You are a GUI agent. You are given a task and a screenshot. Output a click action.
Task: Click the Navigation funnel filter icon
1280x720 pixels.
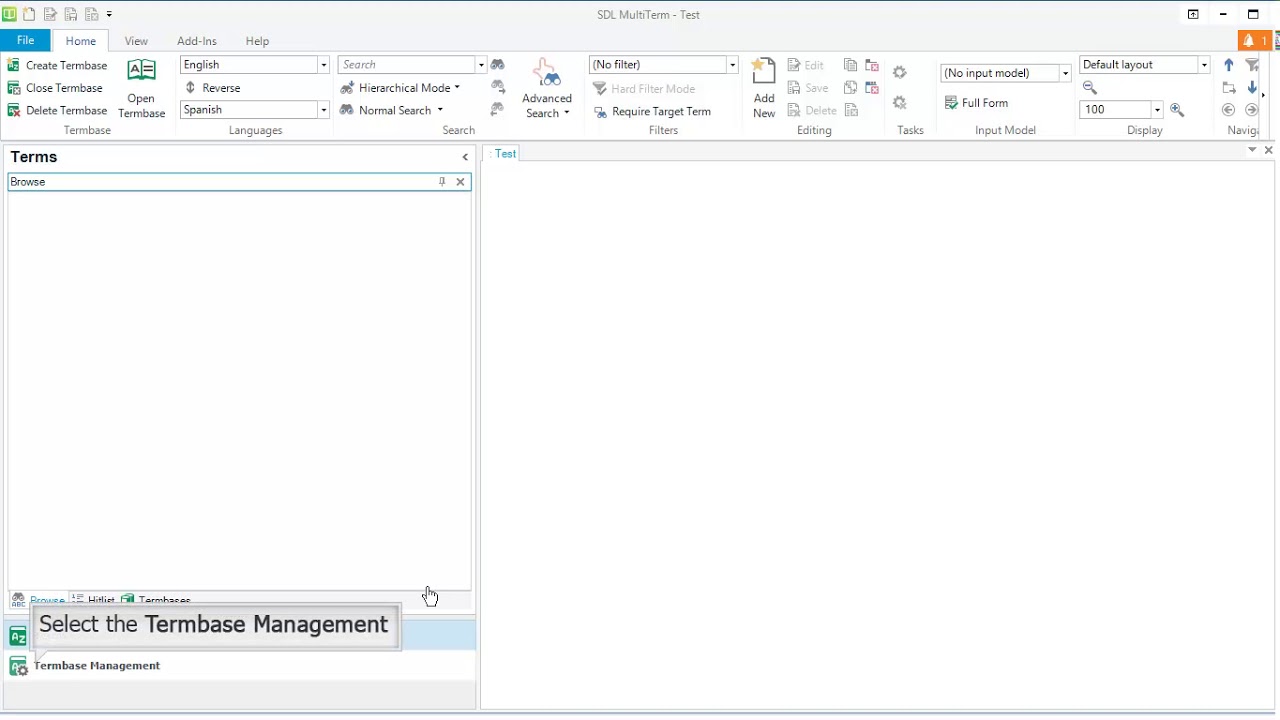[x=1252, y=65]
